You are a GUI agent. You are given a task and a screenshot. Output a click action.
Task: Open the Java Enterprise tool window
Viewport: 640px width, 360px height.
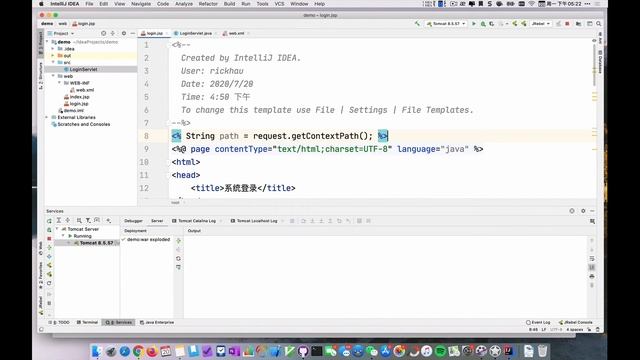tap(157, 322)
